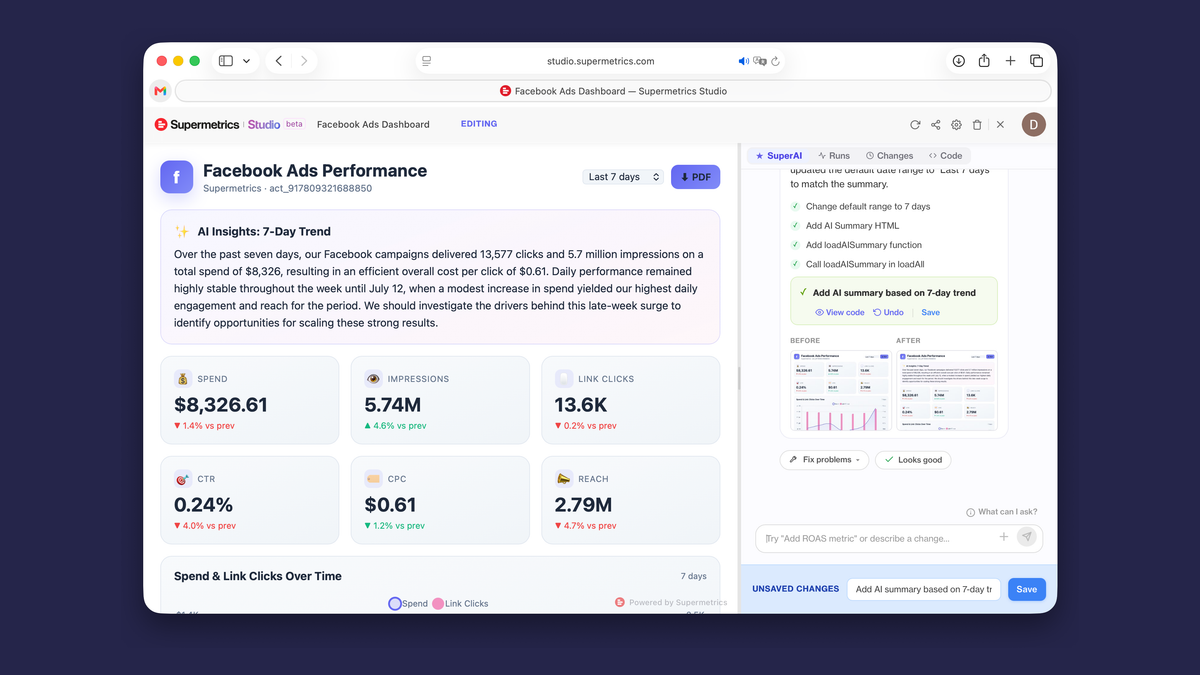Click the browser forward arrow
This screenshot has height=675, width=1200.
click(x=304, y=61)
